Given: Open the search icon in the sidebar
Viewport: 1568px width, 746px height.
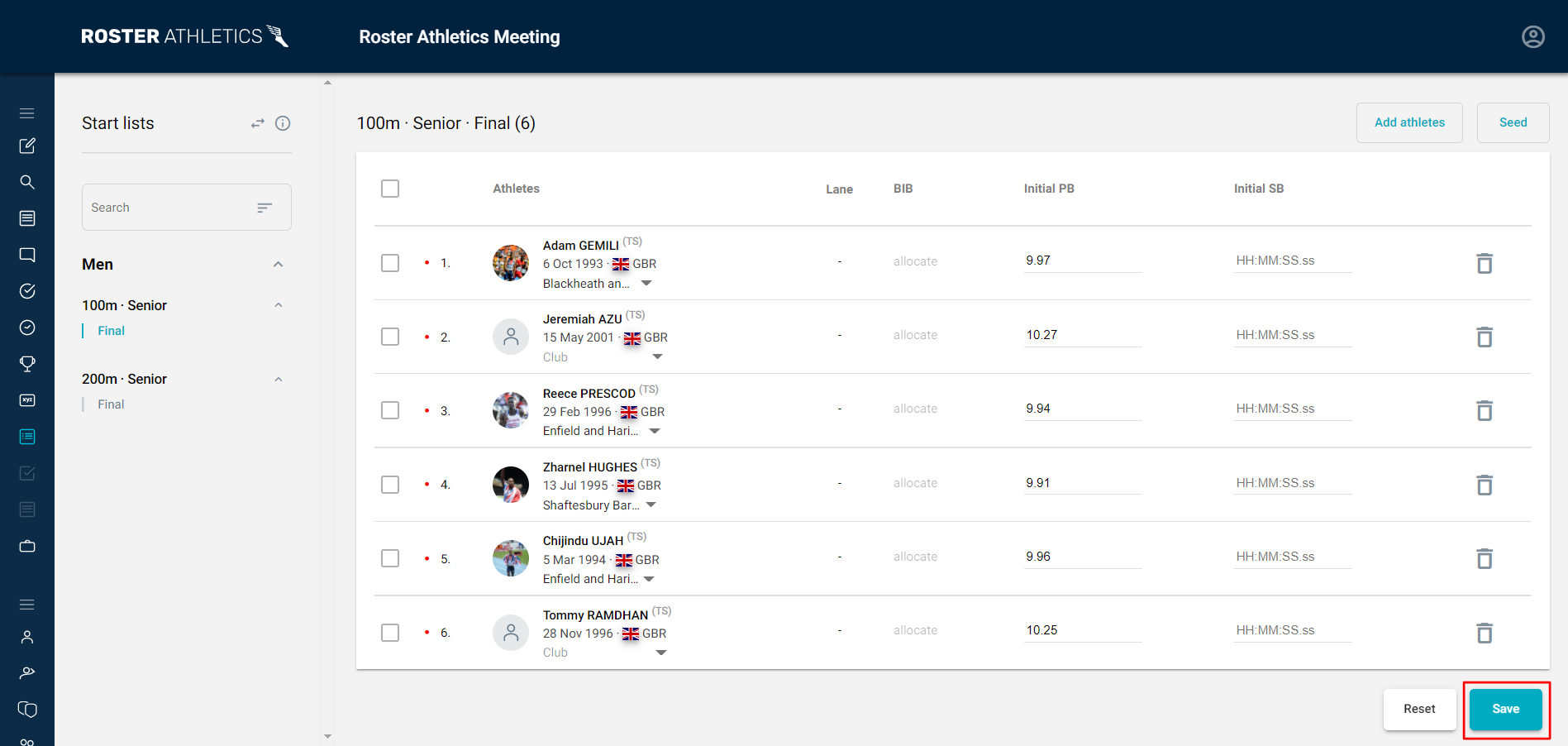Looking at the screenshot, I should (27, 182).
